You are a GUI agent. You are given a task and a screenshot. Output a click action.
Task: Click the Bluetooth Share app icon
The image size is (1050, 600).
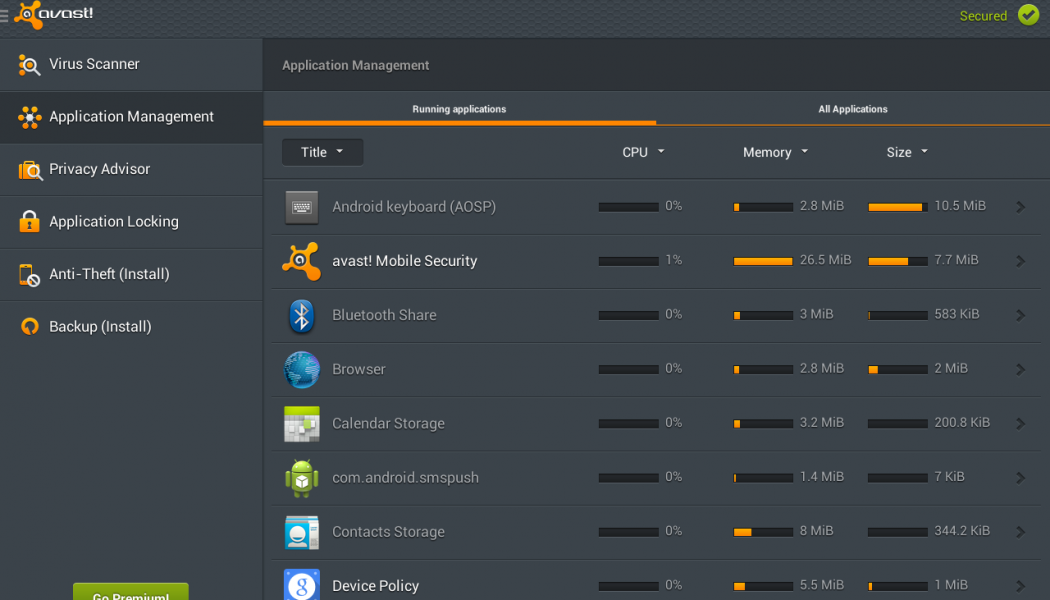coord(301,315)
